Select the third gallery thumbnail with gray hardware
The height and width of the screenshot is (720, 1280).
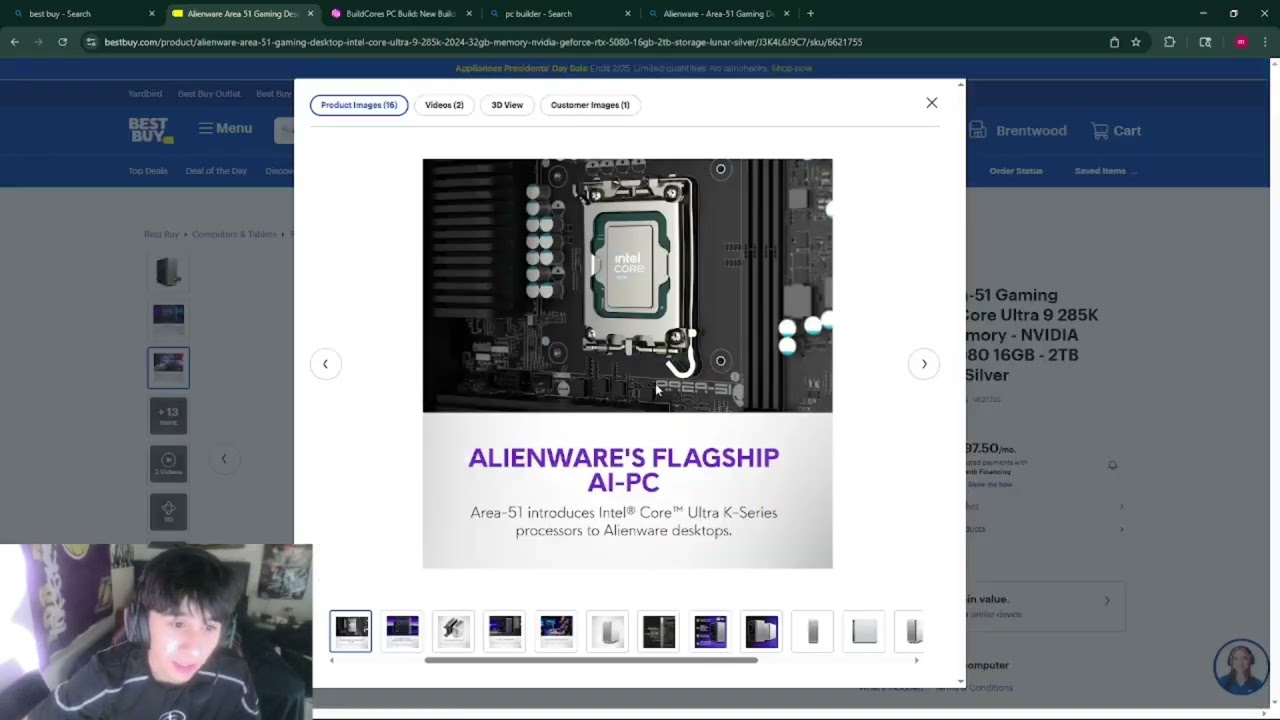(454, 631)
